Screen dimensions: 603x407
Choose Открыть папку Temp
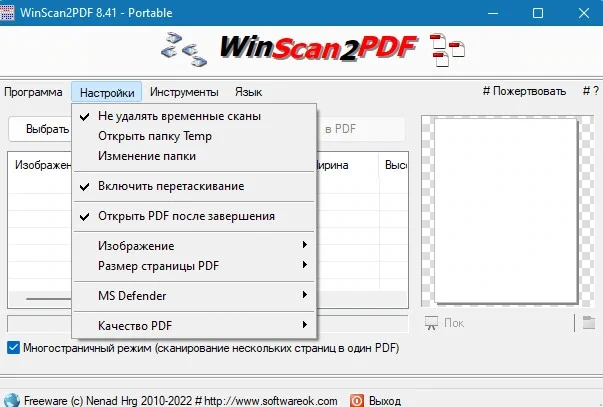(194, 136)
